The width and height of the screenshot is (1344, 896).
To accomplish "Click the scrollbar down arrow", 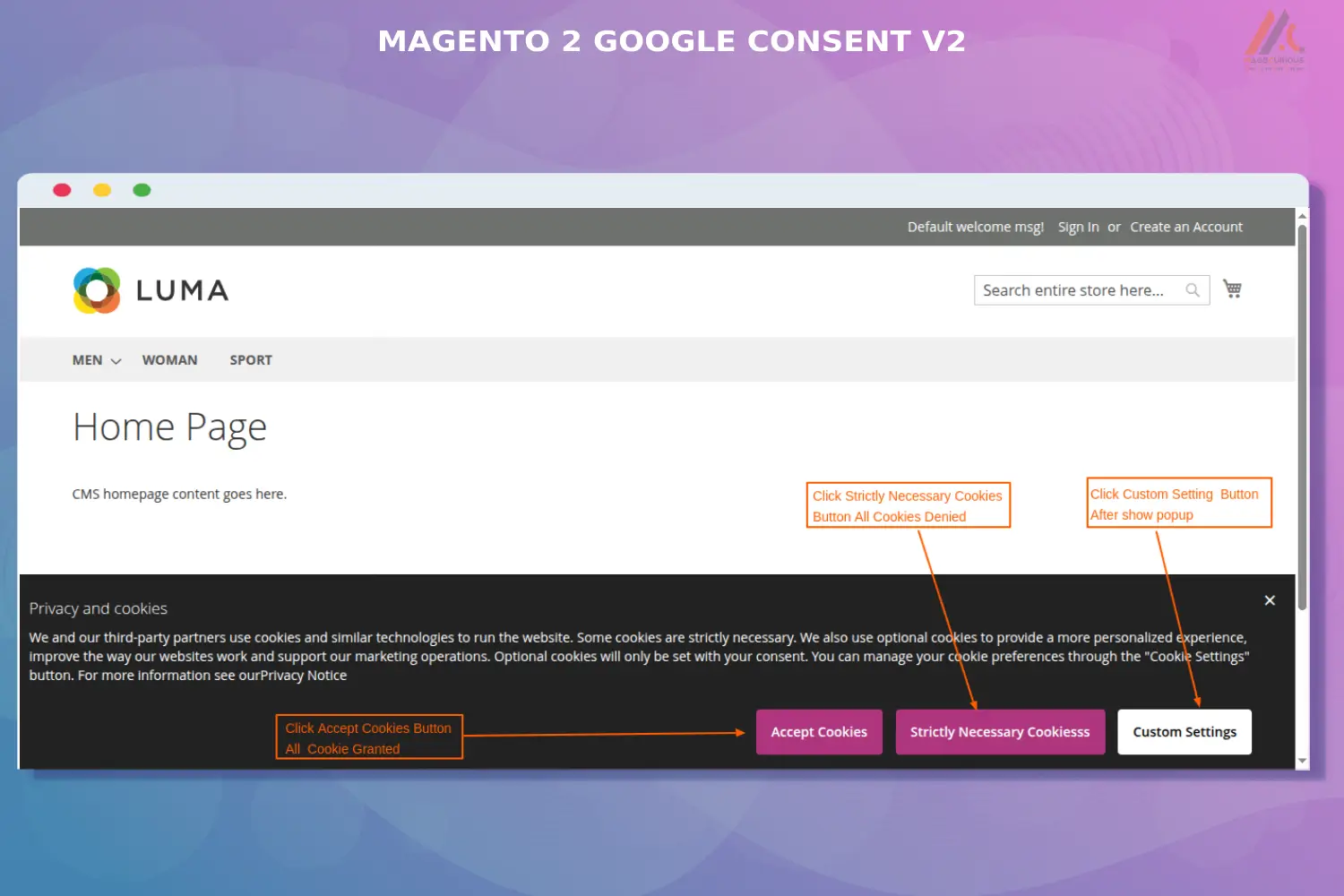I will 1301,760.
